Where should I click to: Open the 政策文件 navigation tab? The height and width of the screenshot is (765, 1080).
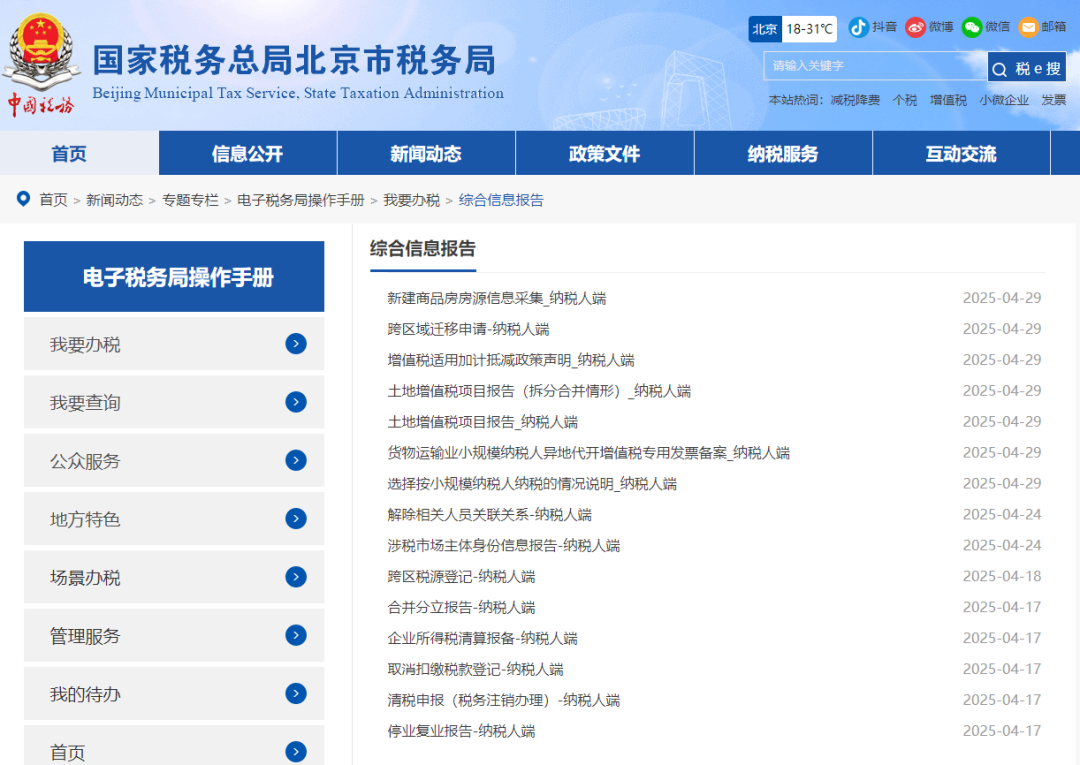pos(605,154)
